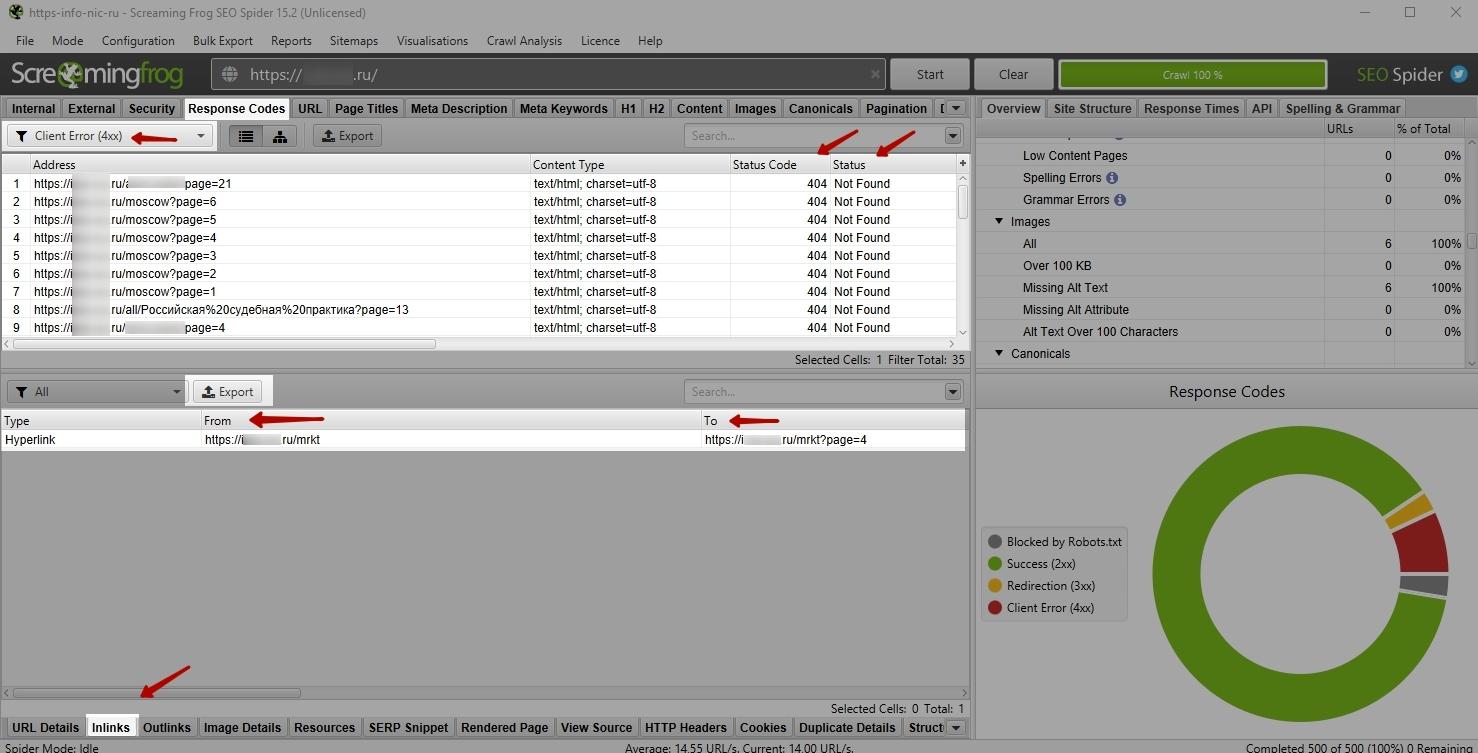Click plus icon to add table column
The height and width of the screenshot is (753, 1478).
[x=963, y=164]
